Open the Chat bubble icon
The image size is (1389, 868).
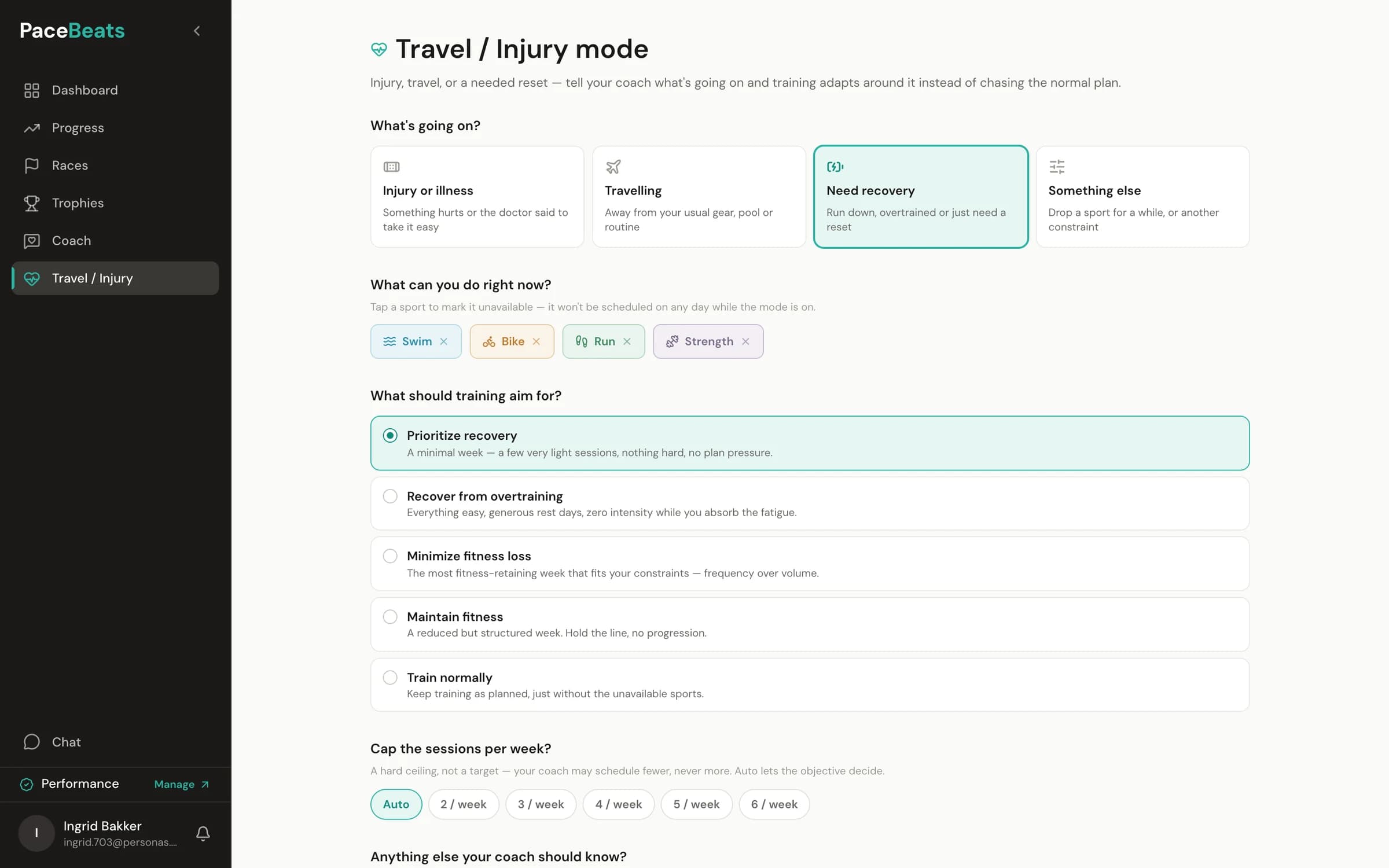pyautogui.click(x=32, y=742)
